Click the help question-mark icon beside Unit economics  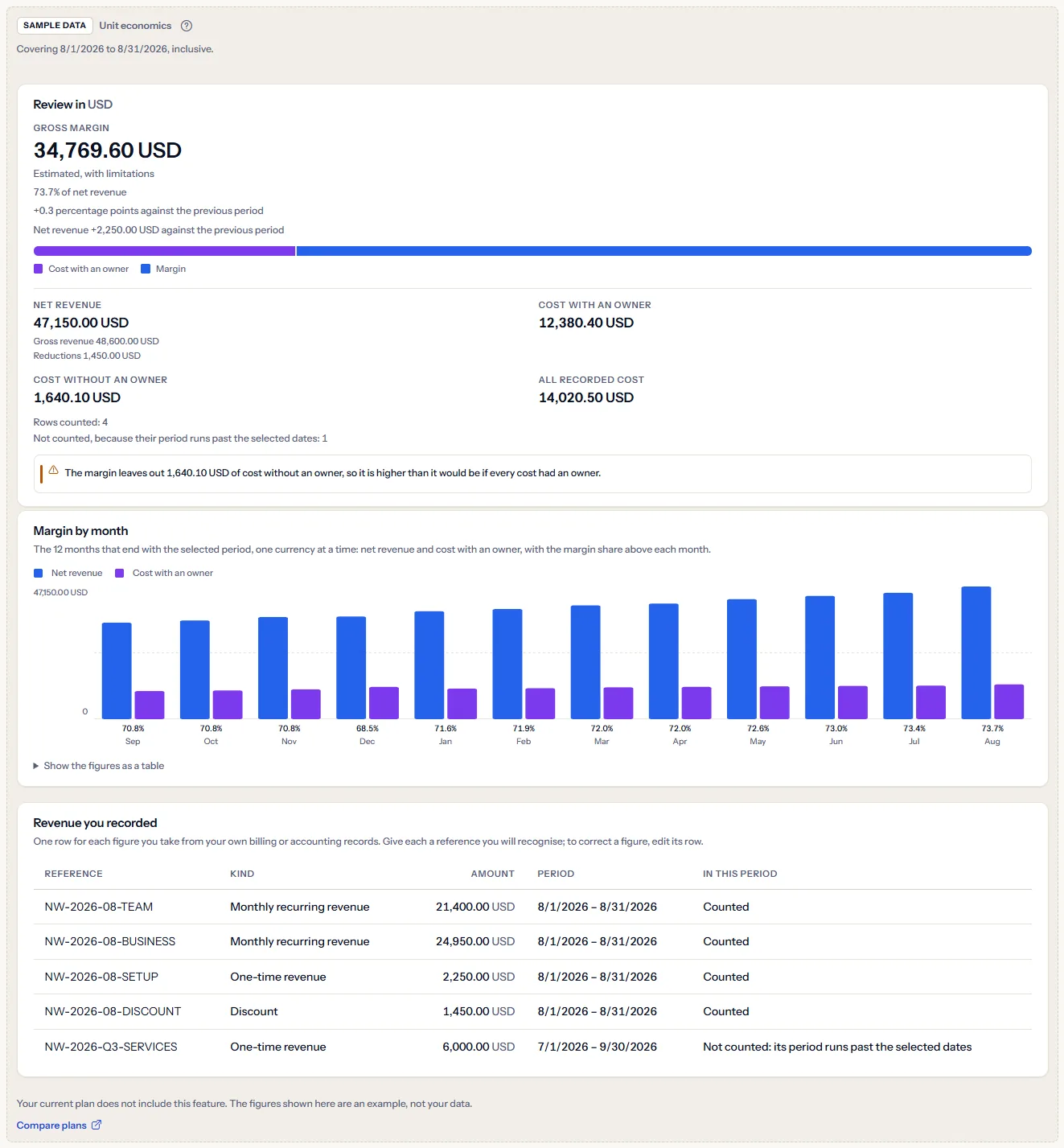click(x=187, y=26)
